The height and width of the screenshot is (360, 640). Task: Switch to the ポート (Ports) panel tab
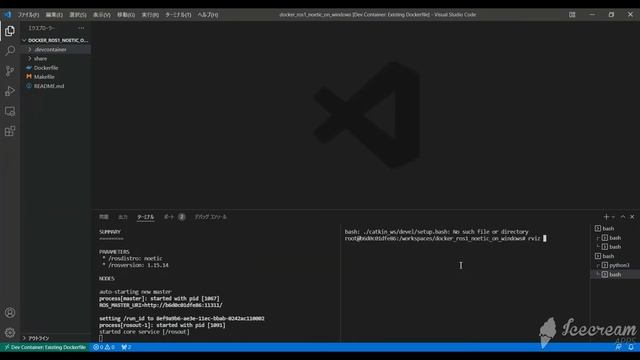pyautogui.click(x=174, y=217)
